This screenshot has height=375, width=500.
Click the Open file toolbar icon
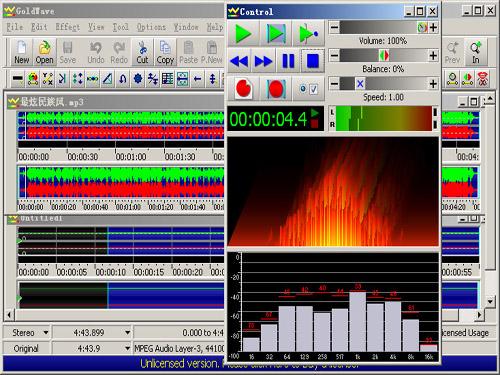[x=44, y=52]
